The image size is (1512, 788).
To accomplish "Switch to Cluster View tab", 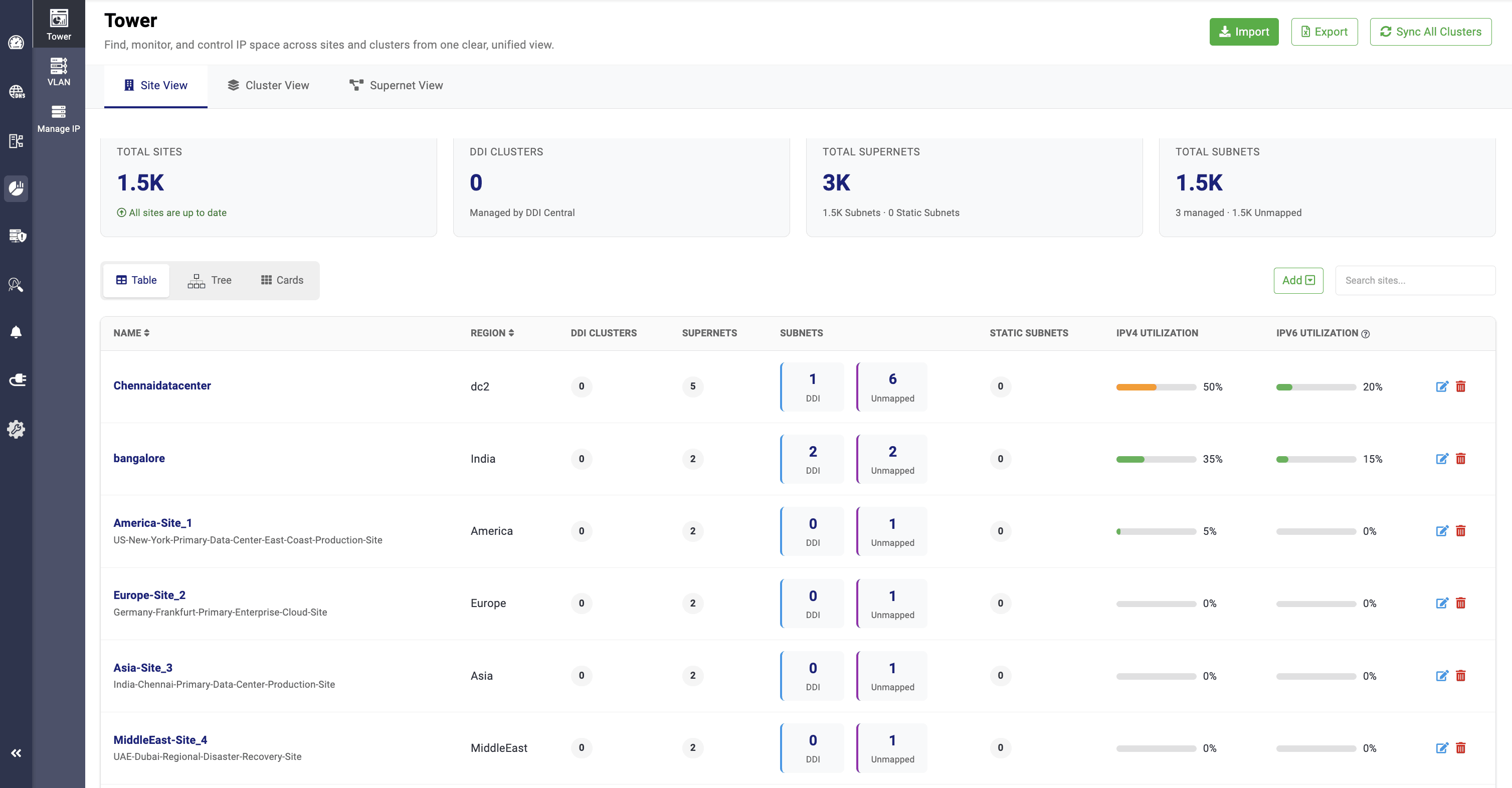I will [268, 85].
